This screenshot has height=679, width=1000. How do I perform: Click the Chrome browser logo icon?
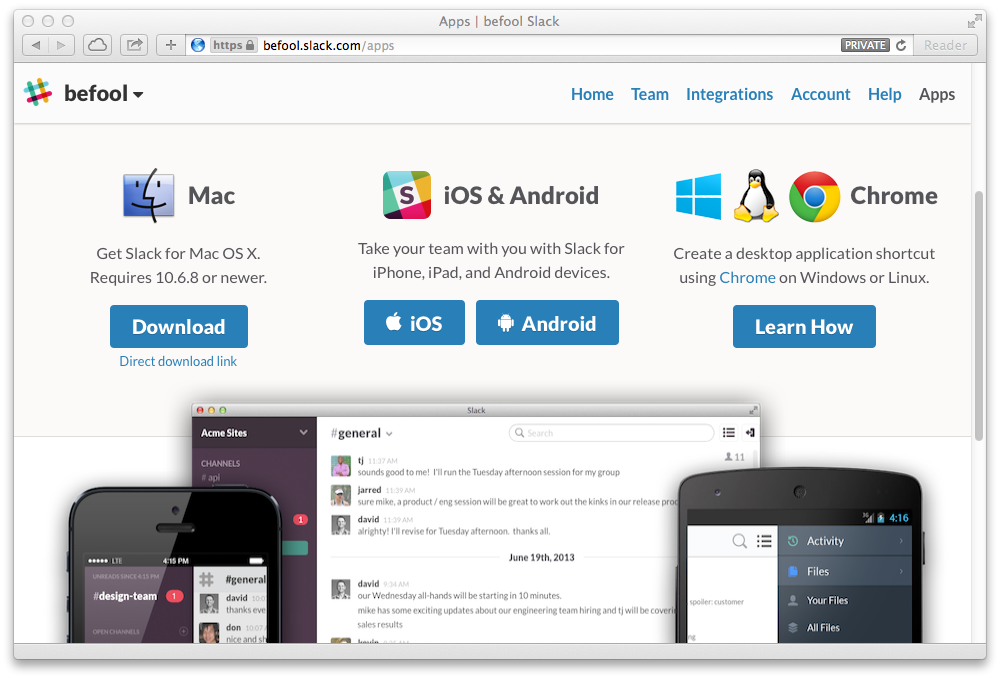tap(814, 196)
